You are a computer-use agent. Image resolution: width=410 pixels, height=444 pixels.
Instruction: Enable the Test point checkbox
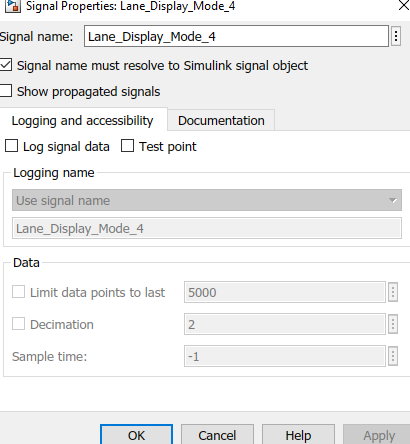click(x=127, y=146)
